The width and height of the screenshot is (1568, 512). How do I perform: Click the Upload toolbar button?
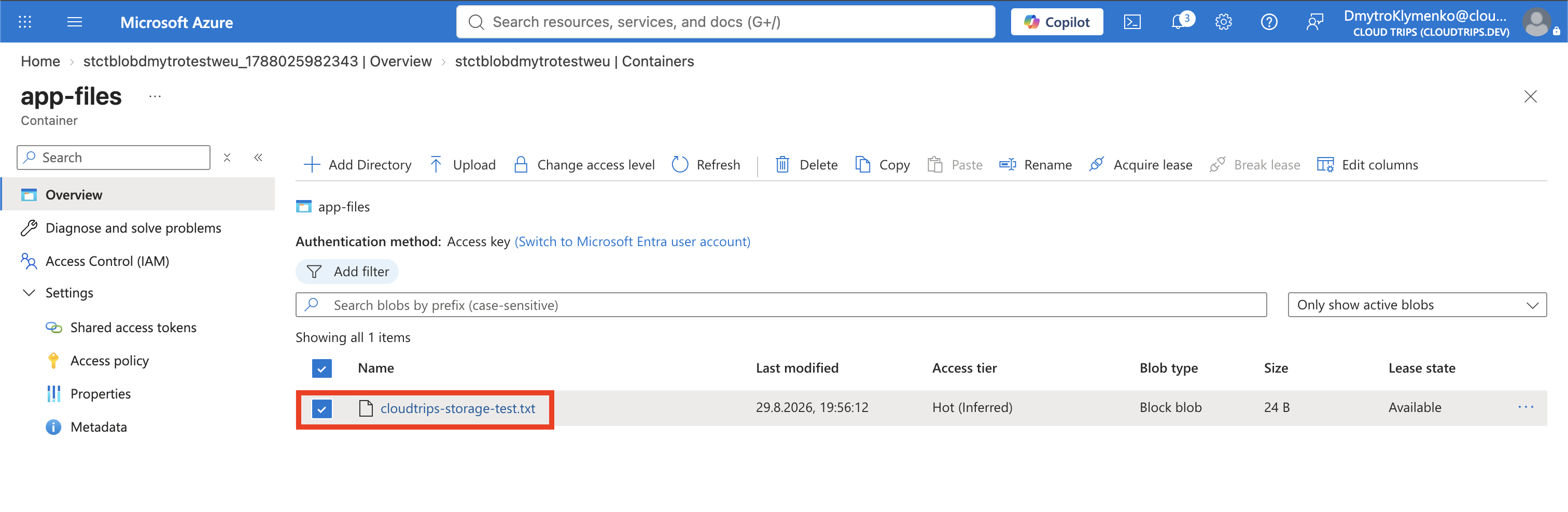[462, 165]
